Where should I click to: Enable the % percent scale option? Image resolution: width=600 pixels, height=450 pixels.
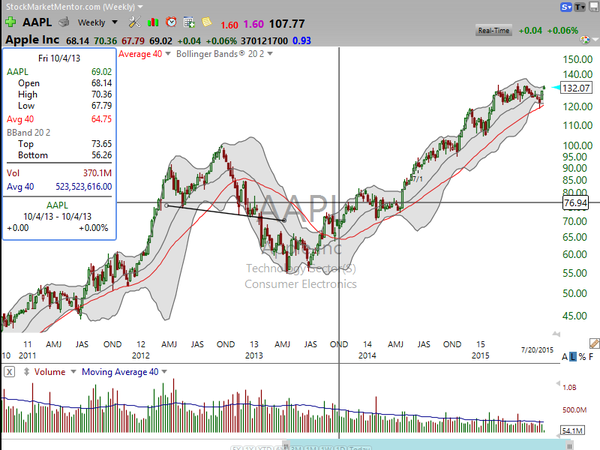click(x=582, y=357)
